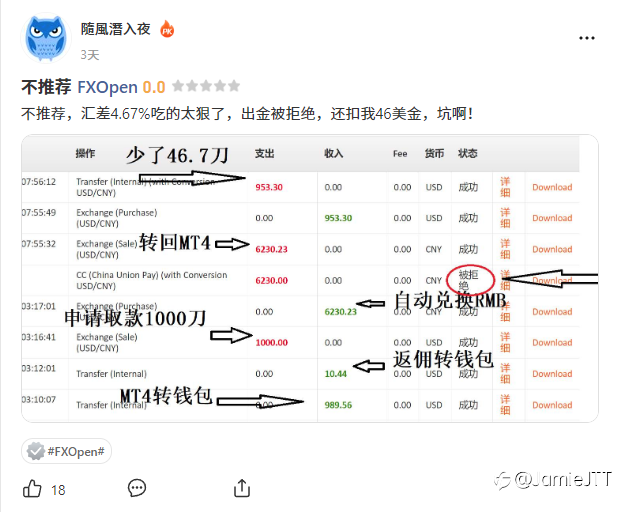Select the green 989.56 amount

(338, 405)
